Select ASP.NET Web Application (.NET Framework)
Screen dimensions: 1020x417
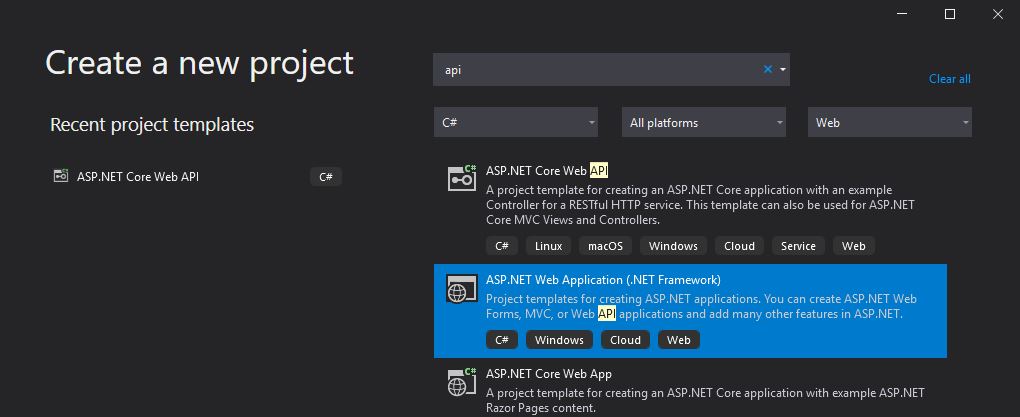pos(690,311)
